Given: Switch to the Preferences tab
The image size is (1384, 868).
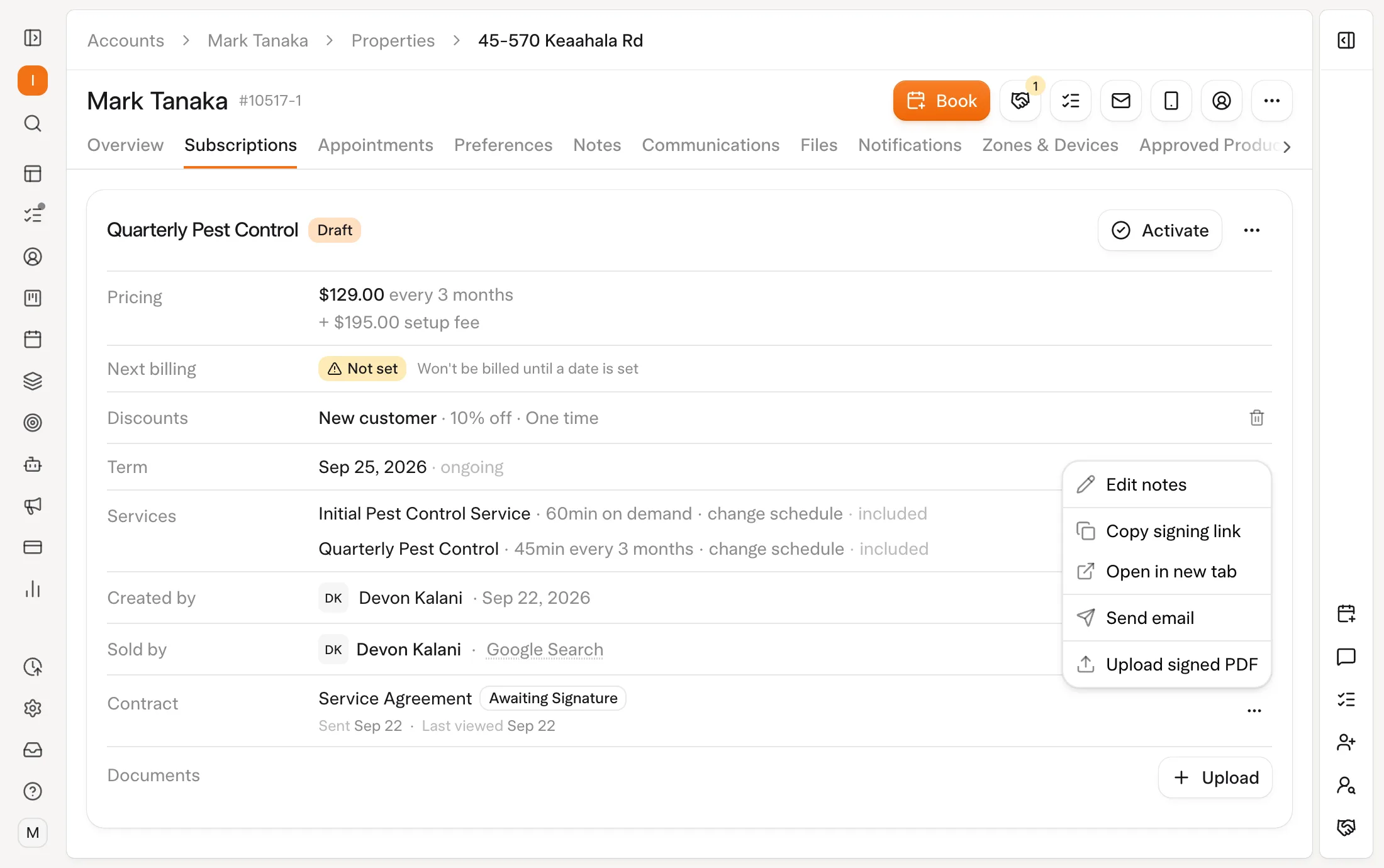Looking at the screenshot, I should (x=503, y=145).
